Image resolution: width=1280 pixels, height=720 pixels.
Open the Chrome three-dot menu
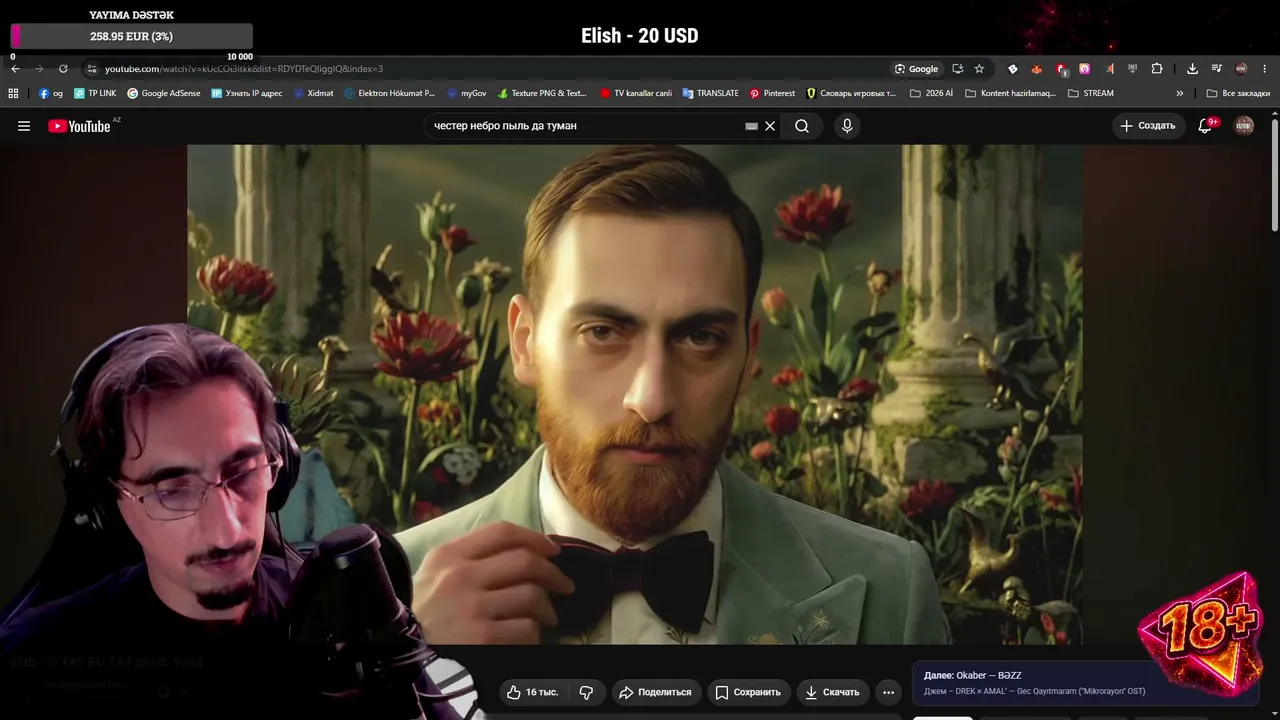[x=1265, y=69]
